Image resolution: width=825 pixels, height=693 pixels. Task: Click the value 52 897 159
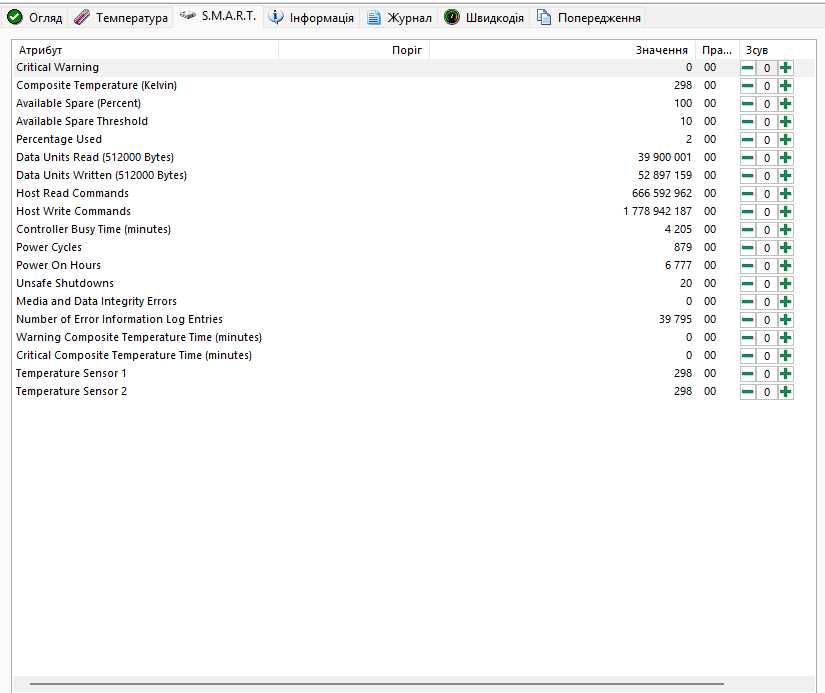pyautogui.click(x=665, y=175)
